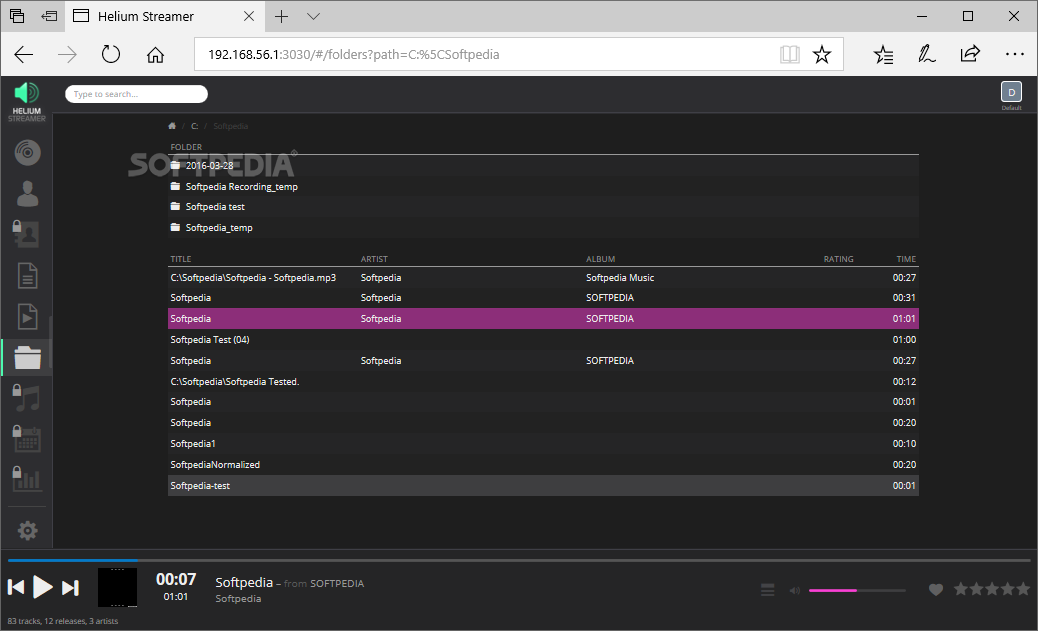Click the Softpedia breadcrumb entry

230,126
